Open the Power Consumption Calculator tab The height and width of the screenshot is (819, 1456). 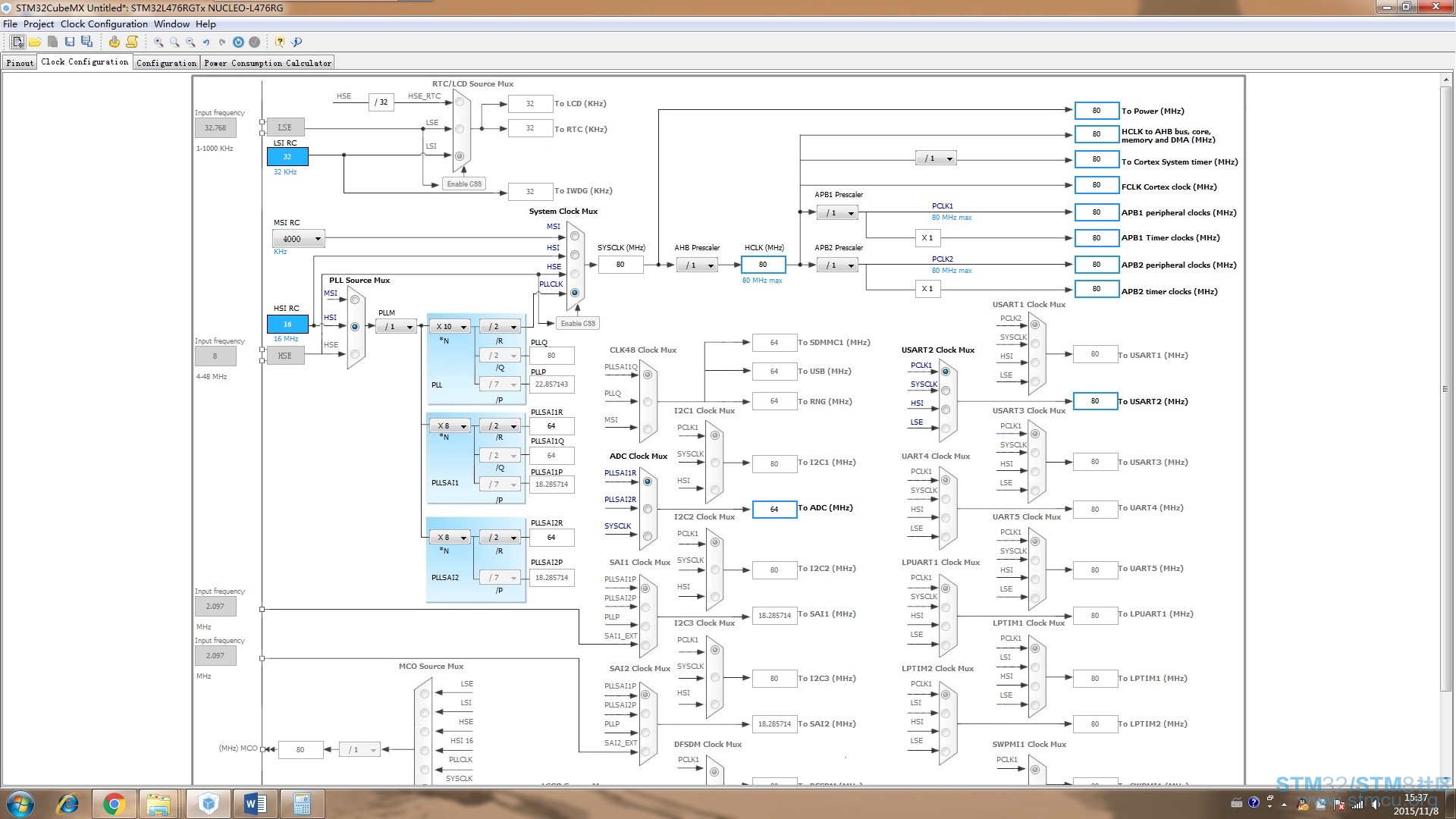click(x=268, y=63)
